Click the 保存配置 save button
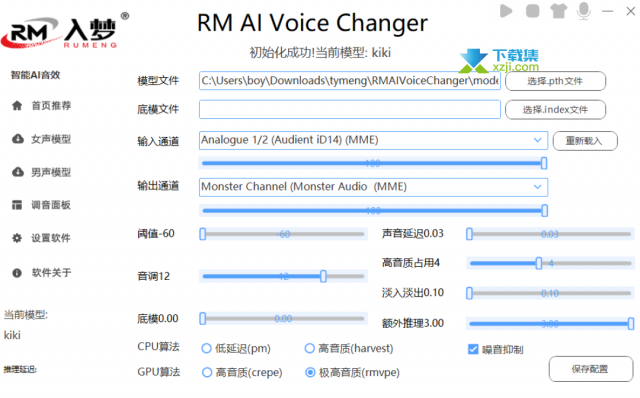640x398 pixels. pos(591,369)
